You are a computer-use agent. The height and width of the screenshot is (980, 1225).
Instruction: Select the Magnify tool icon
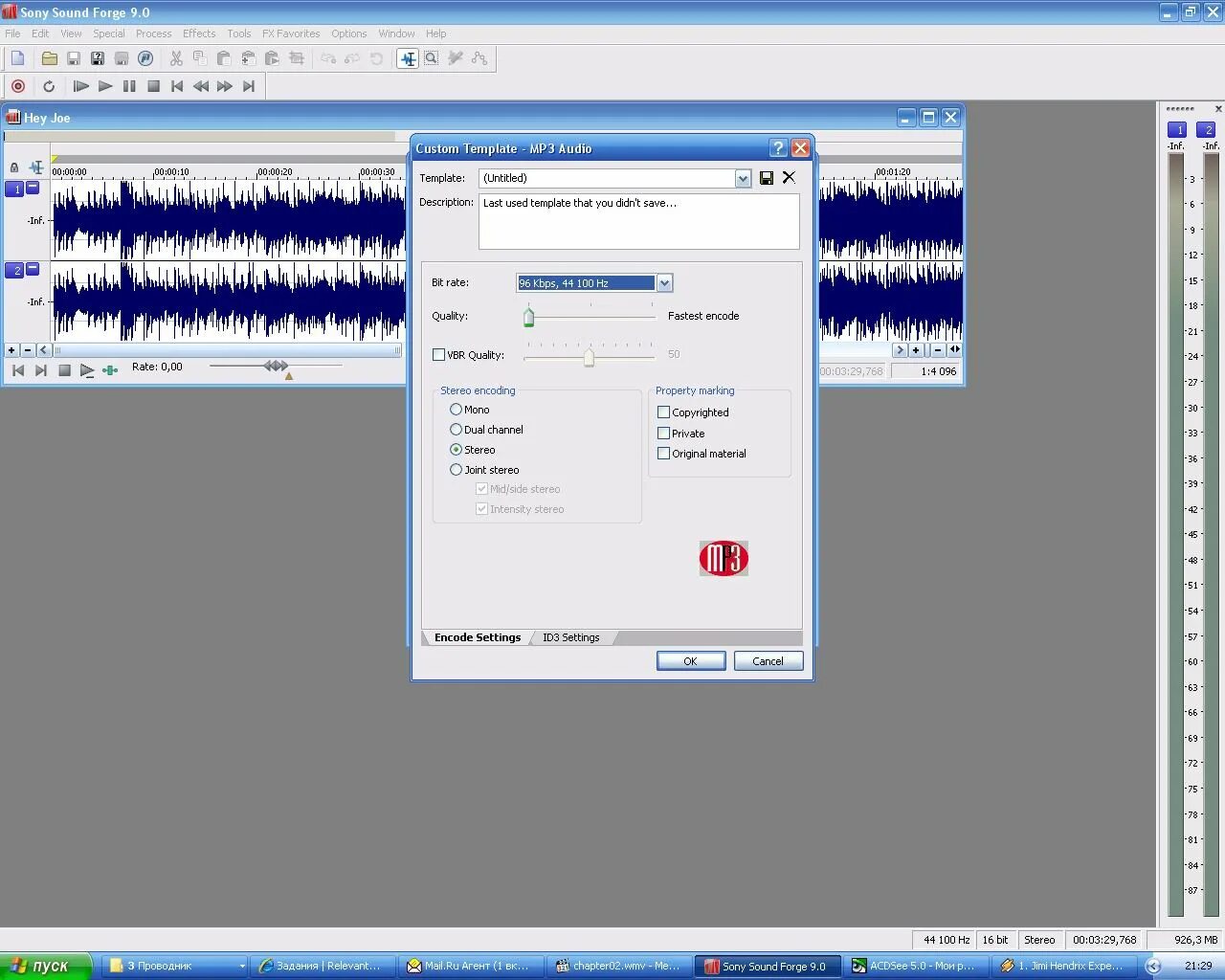click(x=432, y=58)
